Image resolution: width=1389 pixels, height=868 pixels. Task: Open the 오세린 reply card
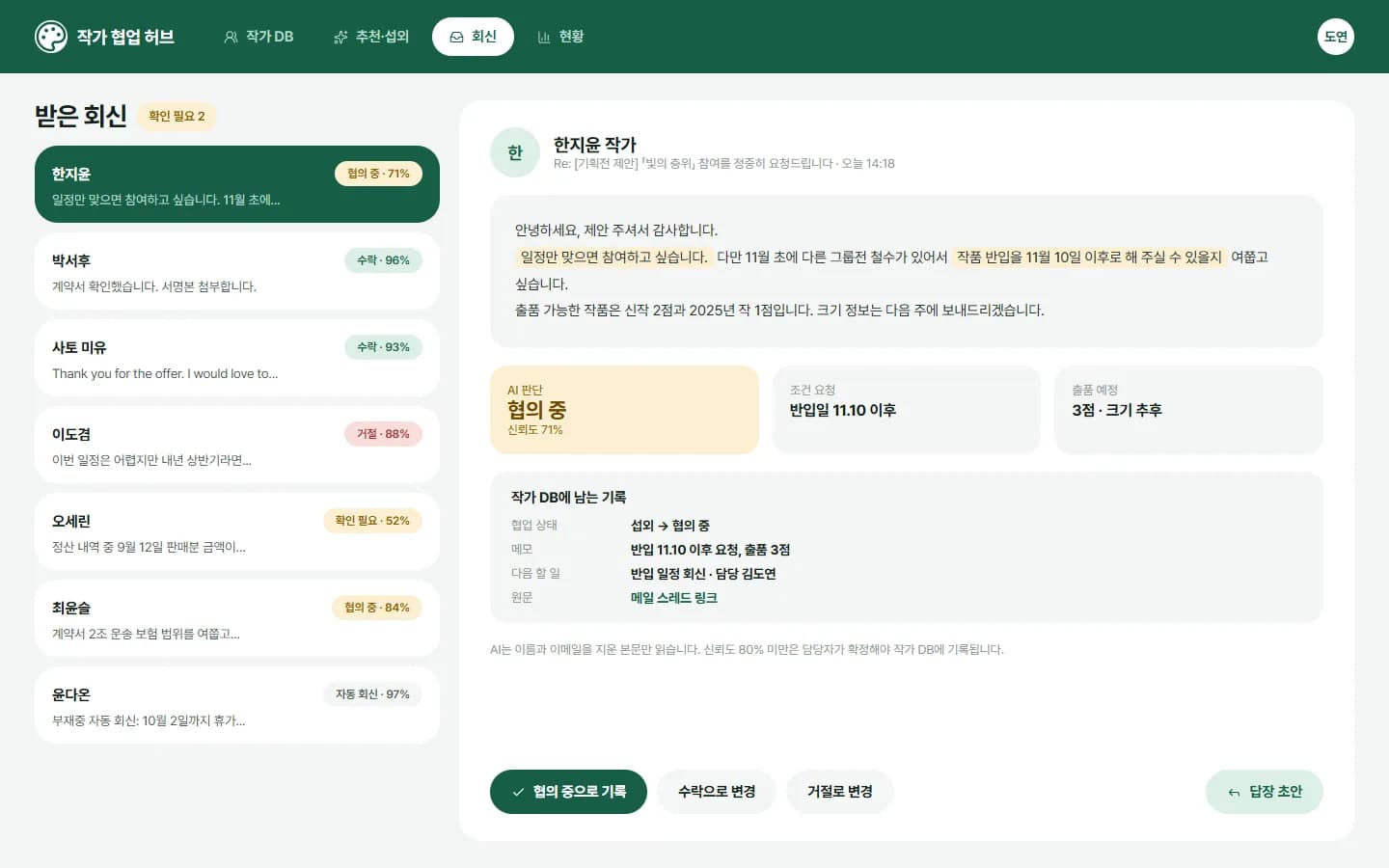(237, 531)
